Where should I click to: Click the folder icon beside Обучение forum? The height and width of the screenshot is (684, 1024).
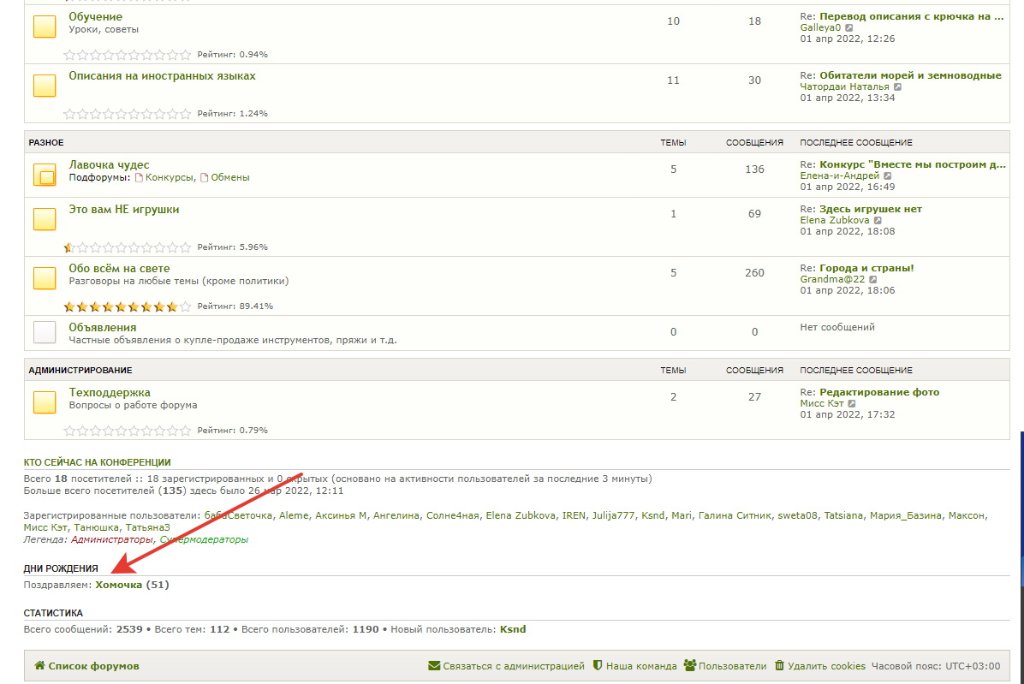[x=44, y=28]
